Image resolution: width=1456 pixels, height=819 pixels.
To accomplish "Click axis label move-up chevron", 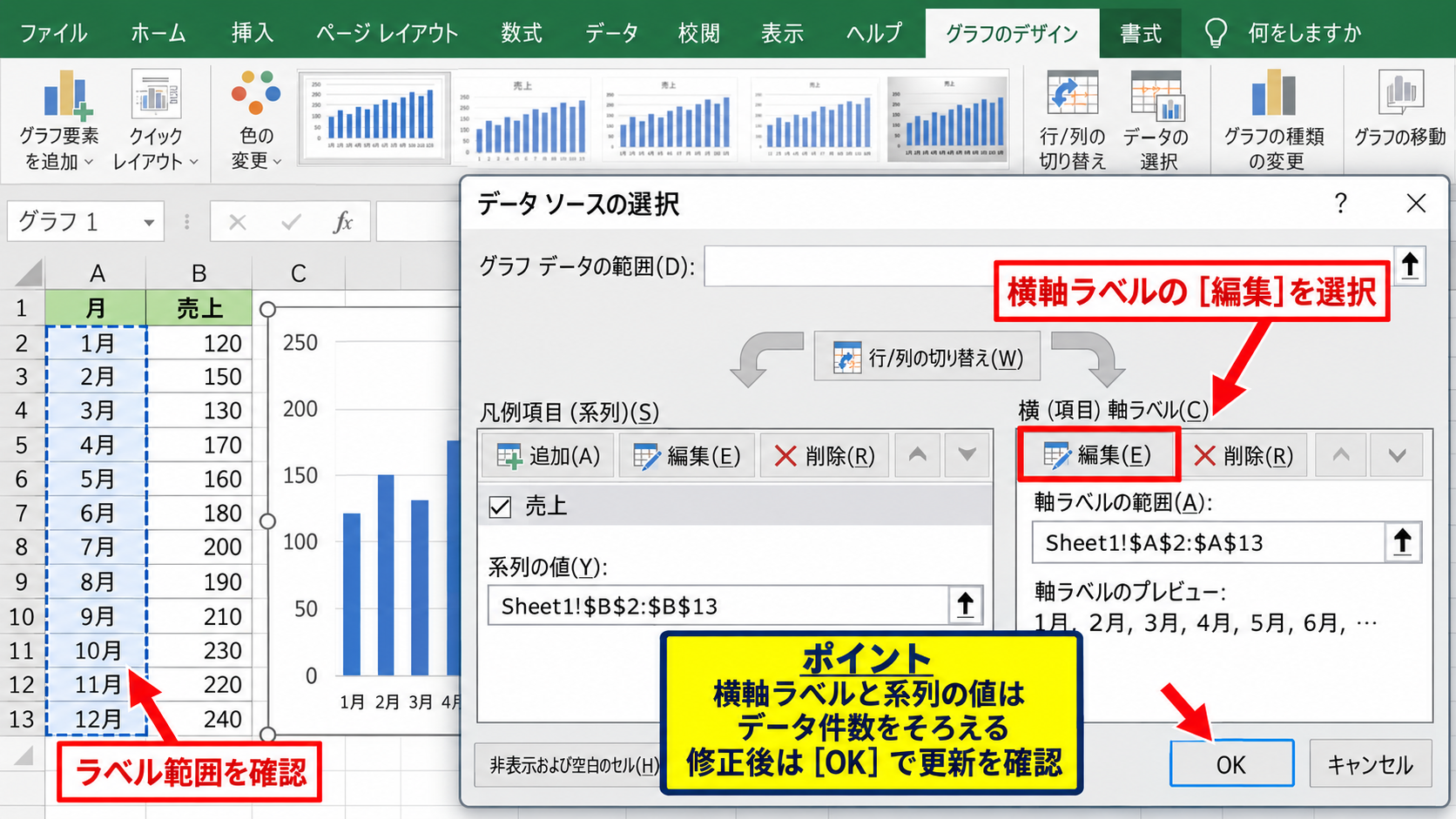I will coord(1341,455).
